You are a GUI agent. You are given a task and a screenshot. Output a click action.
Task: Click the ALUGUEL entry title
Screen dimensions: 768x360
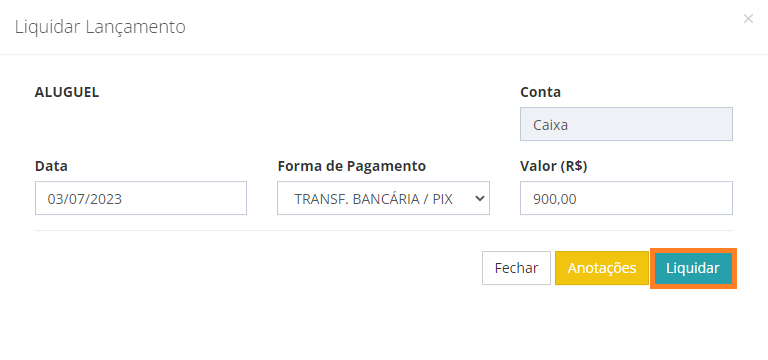[67, 92]
